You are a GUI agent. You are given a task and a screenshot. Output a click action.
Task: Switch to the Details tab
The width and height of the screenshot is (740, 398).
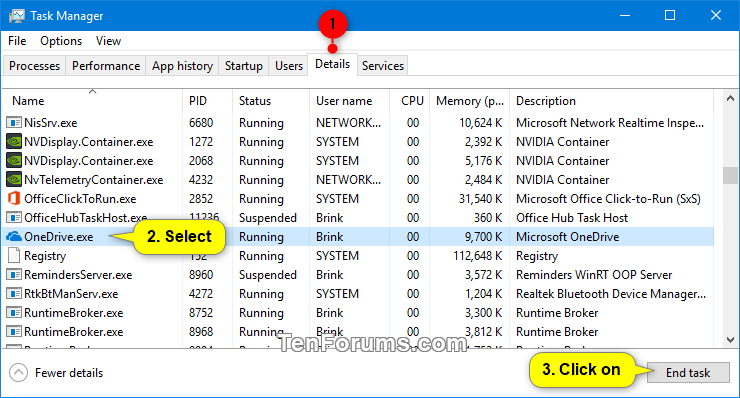tap(333, 64)
